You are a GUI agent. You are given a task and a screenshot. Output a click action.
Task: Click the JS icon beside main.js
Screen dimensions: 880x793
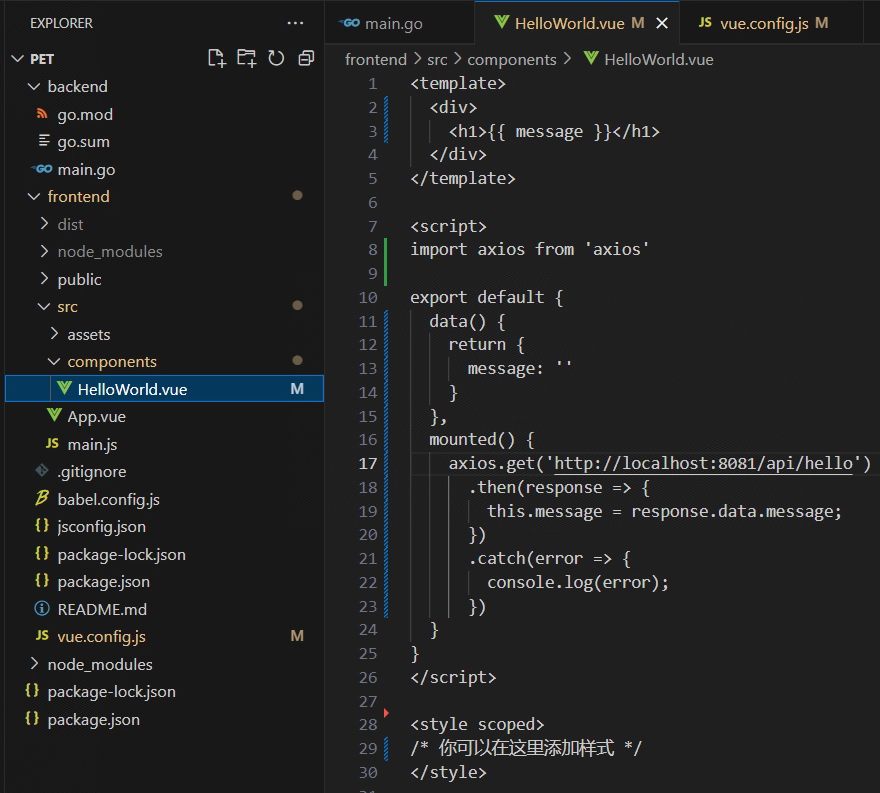(x=52, y=443)
